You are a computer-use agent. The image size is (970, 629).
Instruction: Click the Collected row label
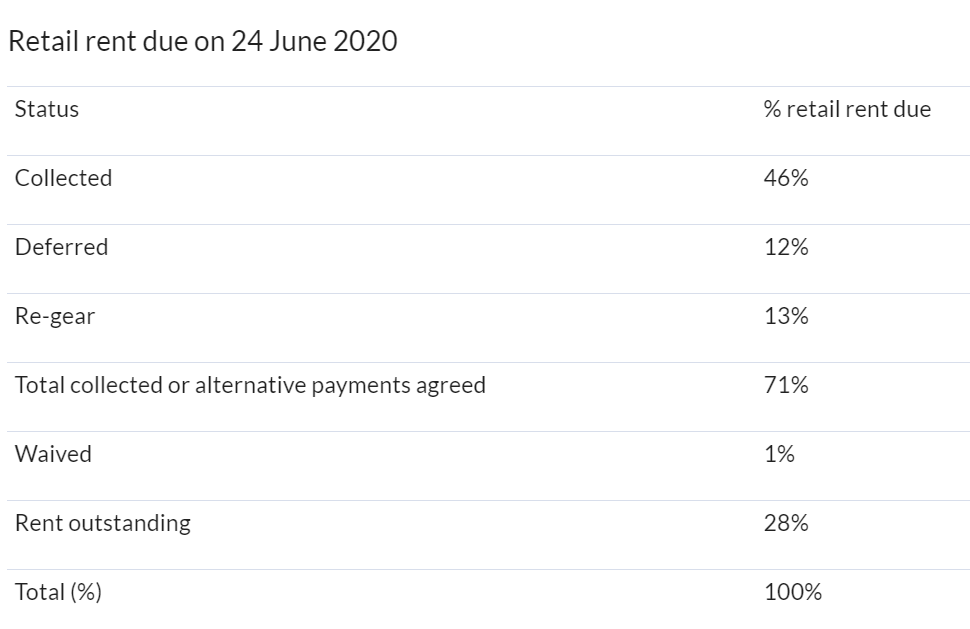pos(63,178)
